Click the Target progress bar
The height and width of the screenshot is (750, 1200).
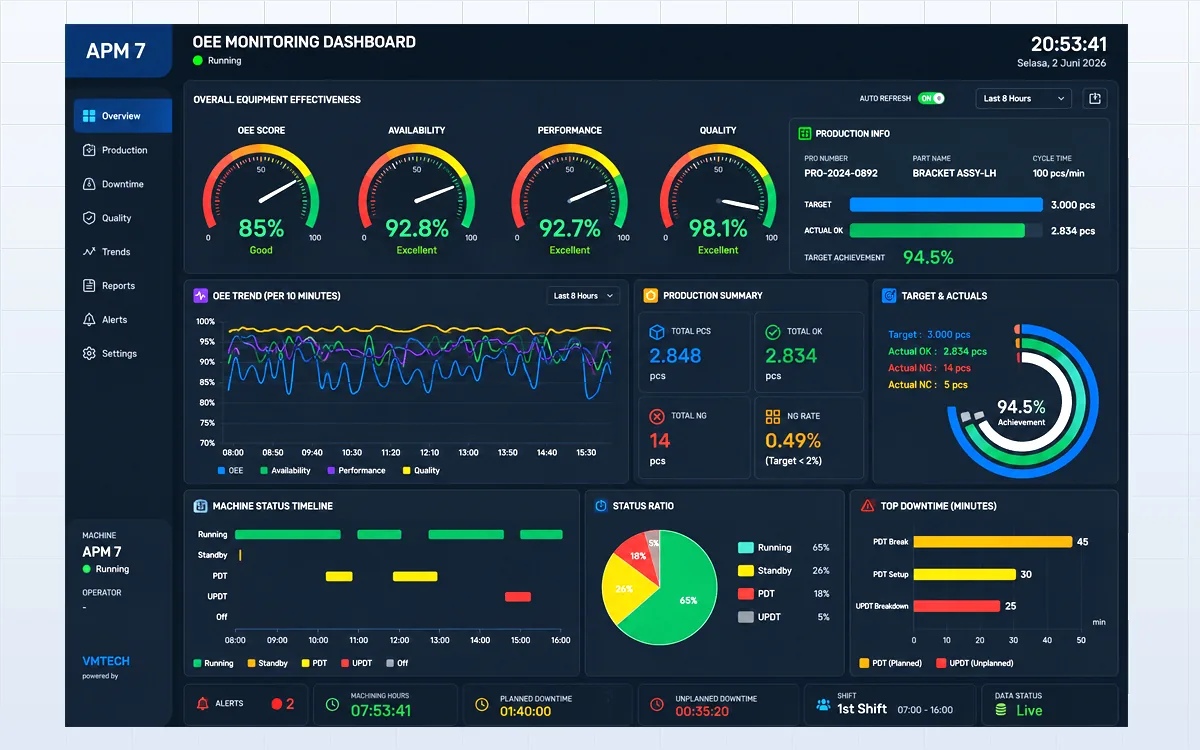point(946,205)
